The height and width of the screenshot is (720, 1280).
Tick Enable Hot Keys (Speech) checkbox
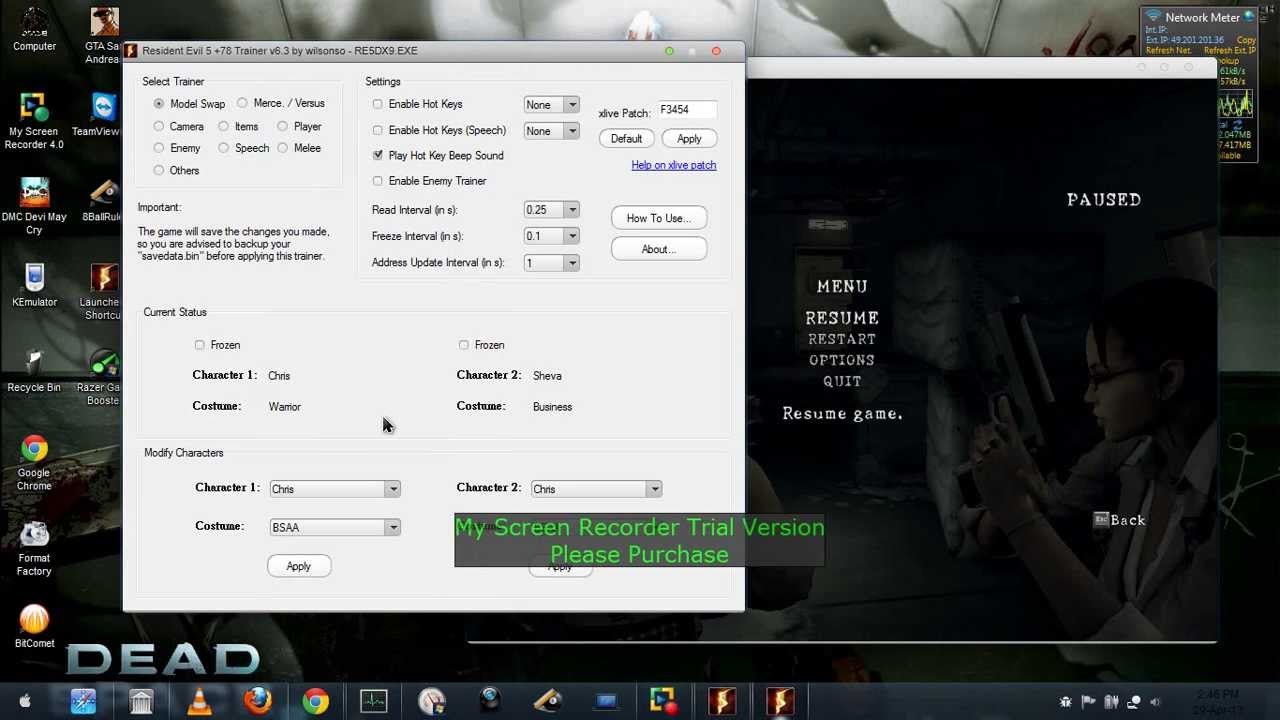(378, 130)
